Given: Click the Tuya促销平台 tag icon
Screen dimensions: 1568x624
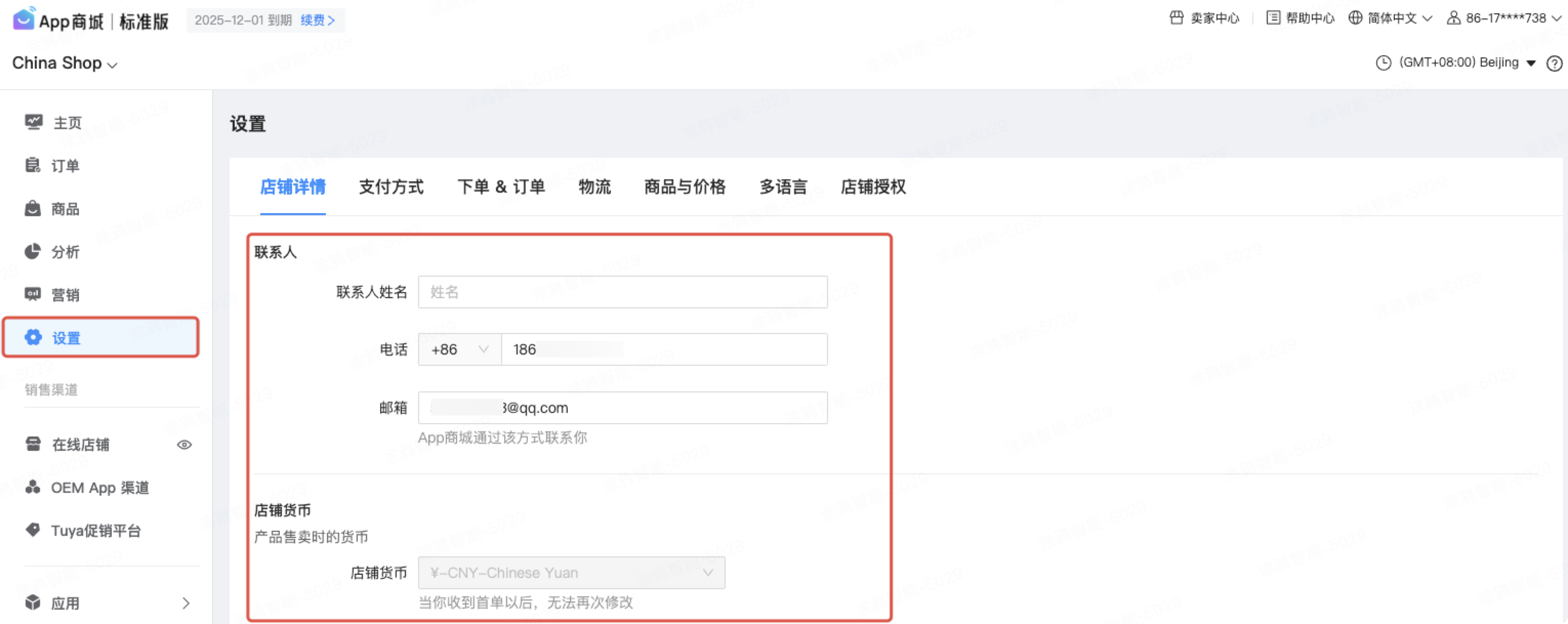Looking at the screenshot, I should 33,530.
